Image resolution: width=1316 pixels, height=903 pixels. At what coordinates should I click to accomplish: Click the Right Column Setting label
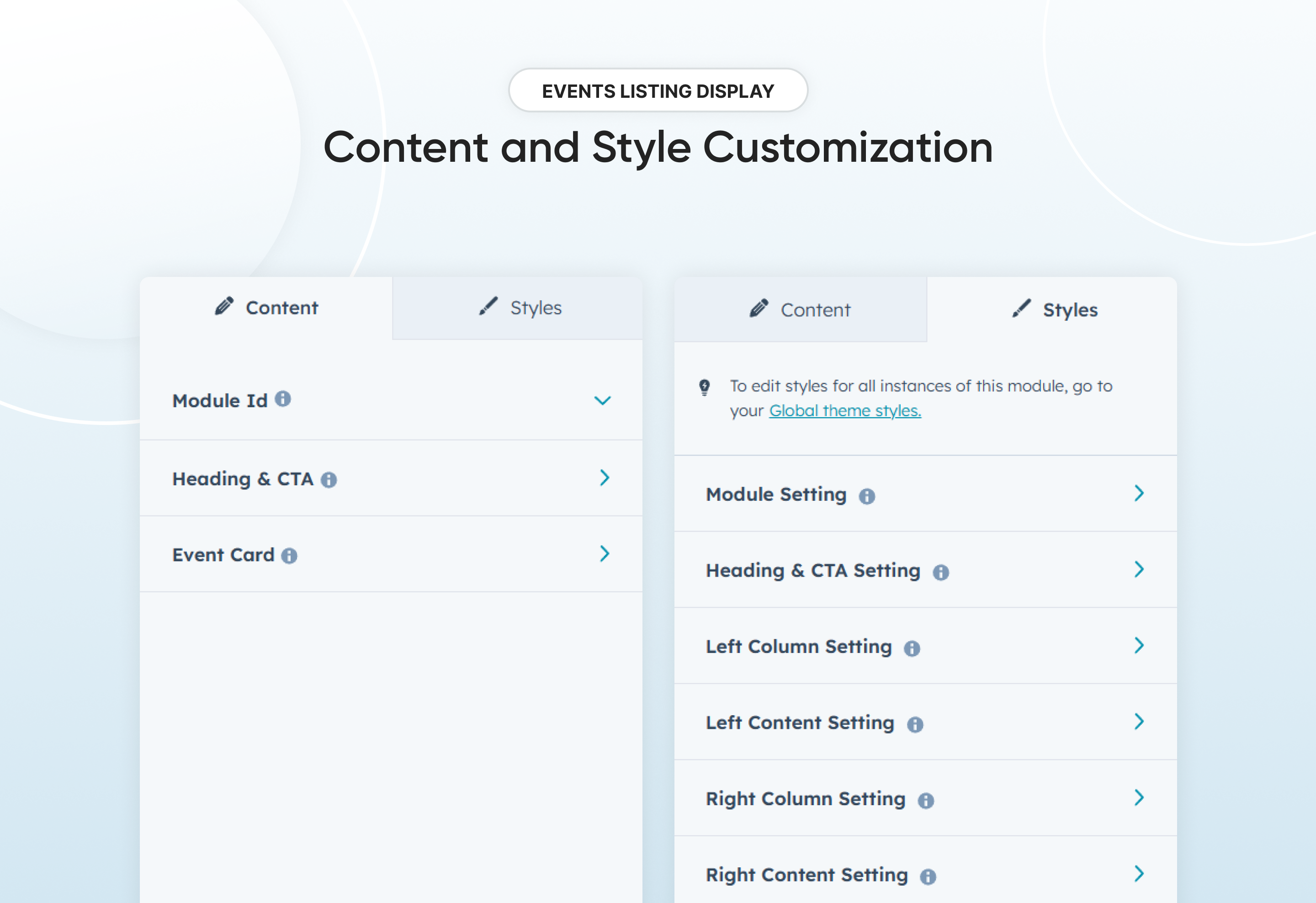pyautogui.click(x=806, y=799)
